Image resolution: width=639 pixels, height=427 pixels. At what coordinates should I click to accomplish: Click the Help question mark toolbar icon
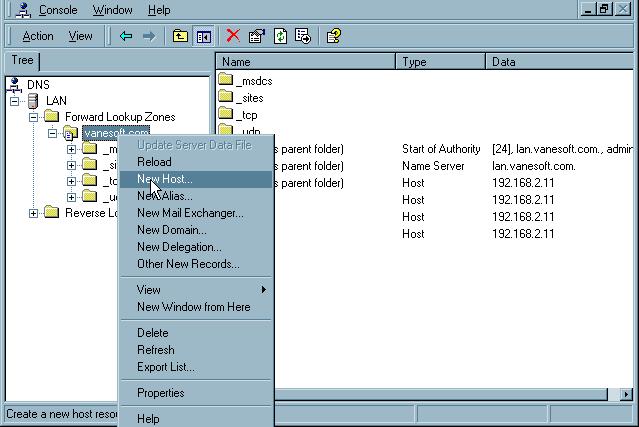point(334,36)
